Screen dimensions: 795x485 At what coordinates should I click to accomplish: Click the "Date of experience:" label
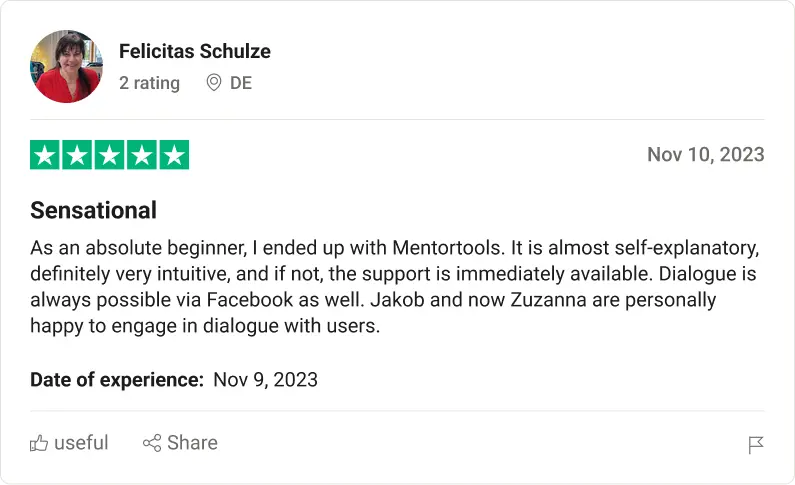click(117, 379)
